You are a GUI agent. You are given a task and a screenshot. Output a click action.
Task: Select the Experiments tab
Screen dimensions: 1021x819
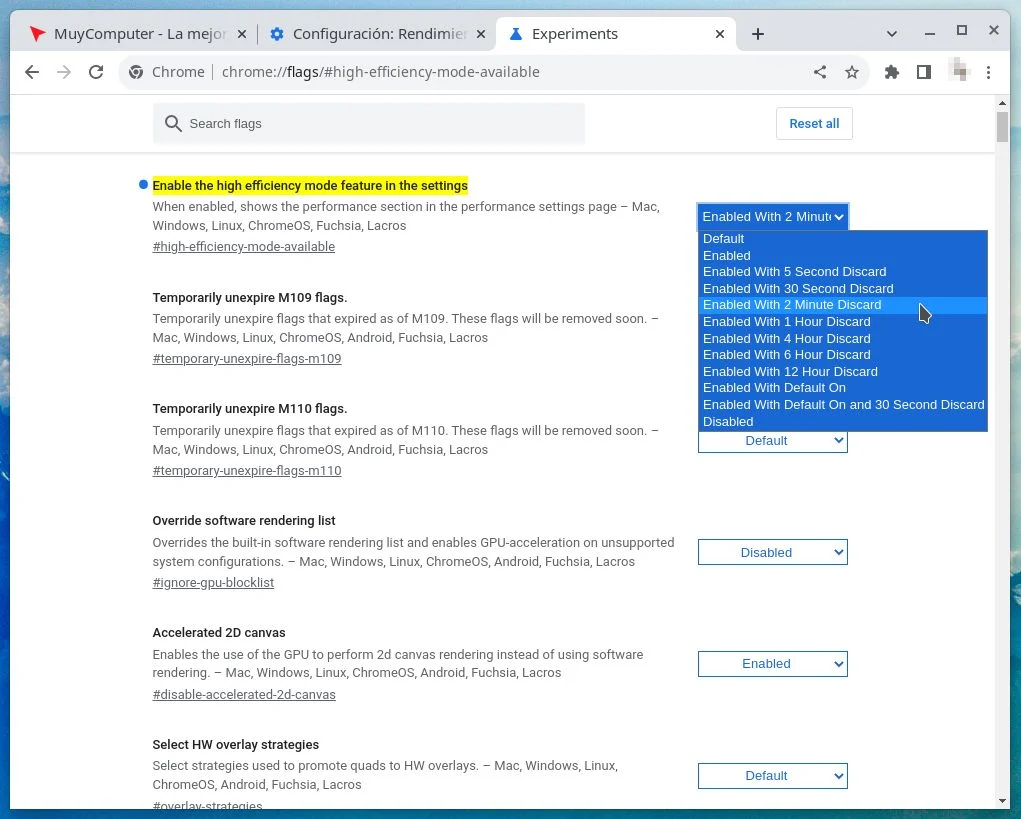point(617,34)
